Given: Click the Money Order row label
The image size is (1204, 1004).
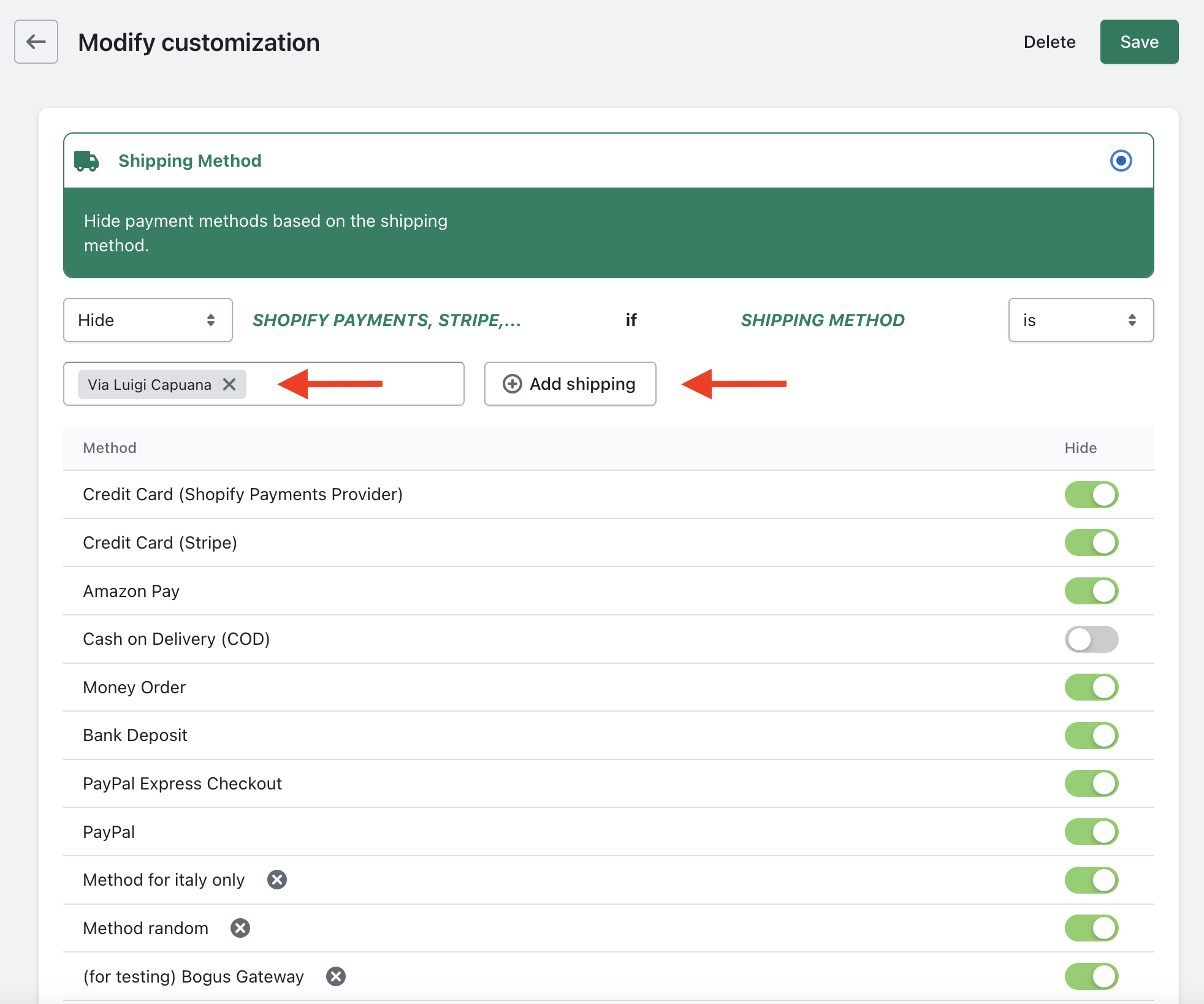Looking at the screenshot, I should (x=134, y=687).
